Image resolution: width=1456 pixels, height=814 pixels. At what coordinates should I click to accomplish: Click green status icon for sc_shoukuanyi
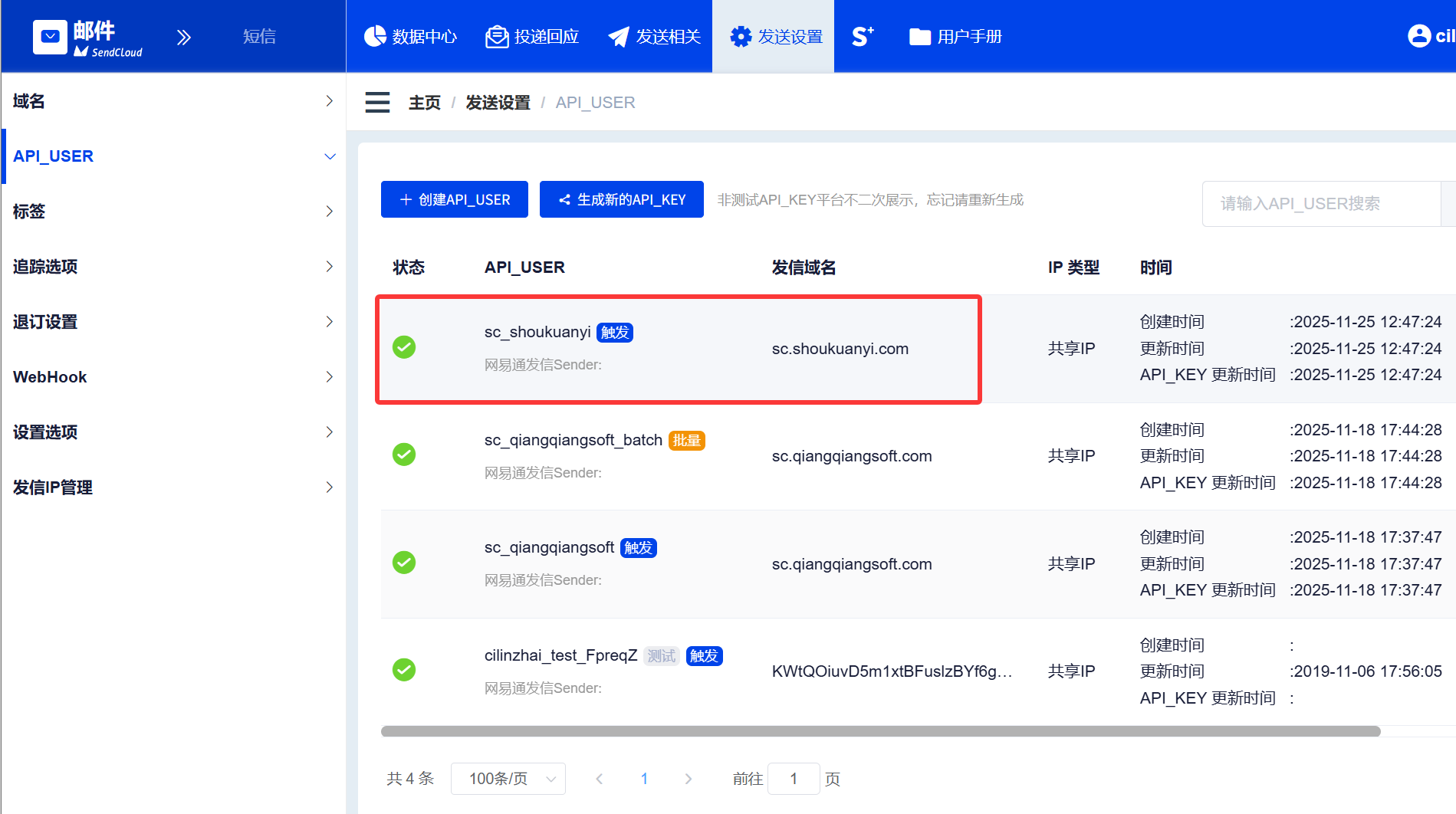tap(404, 347)
